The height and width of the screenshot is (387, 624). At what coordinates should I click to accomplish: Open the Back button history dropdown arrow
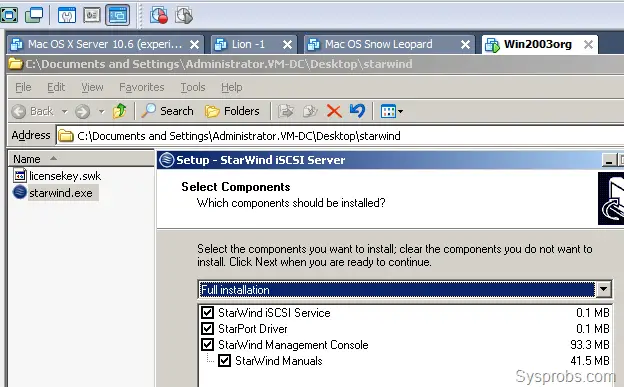(64, 111)
